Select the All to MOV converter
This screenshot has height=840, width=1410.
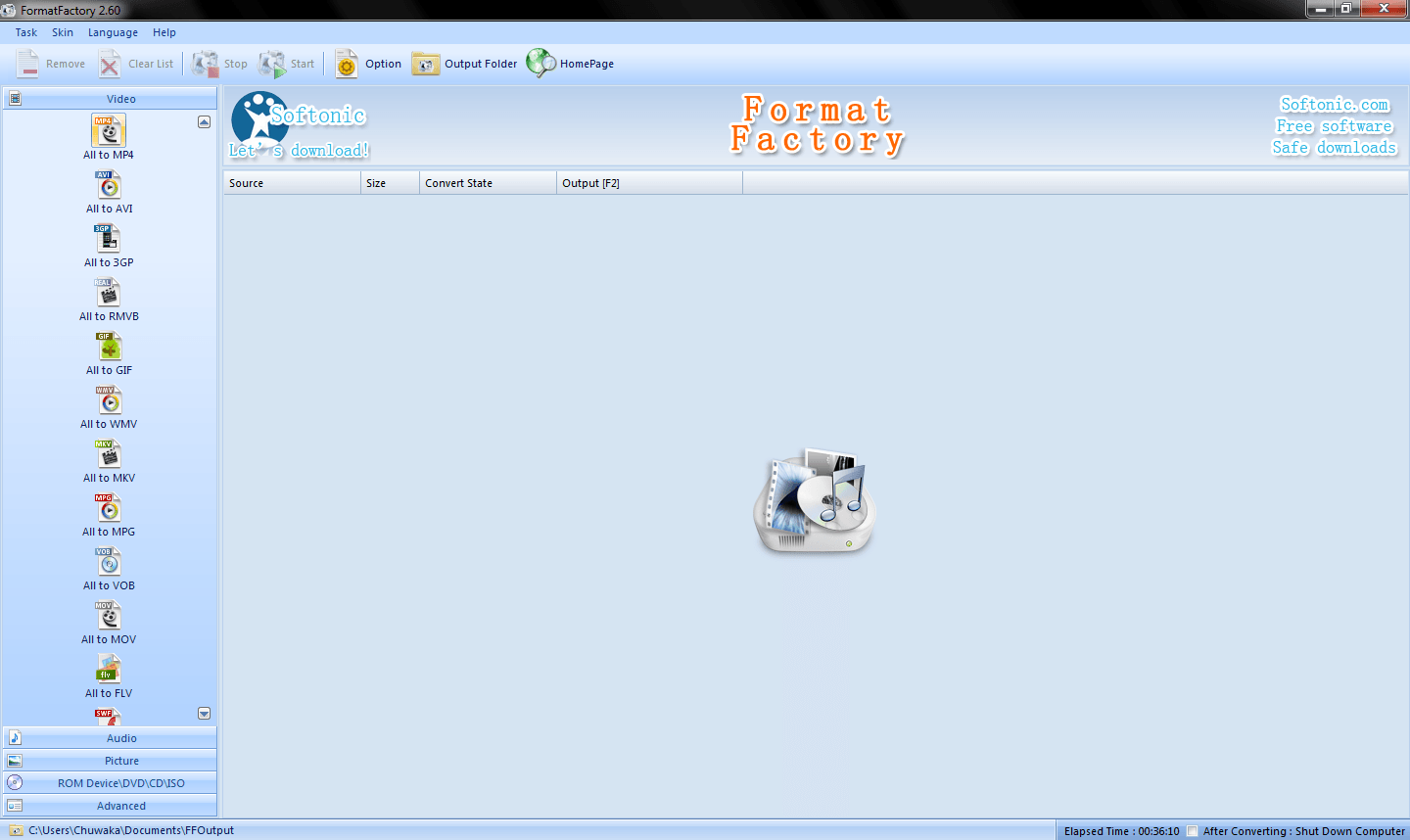click(x=109, y=622)
